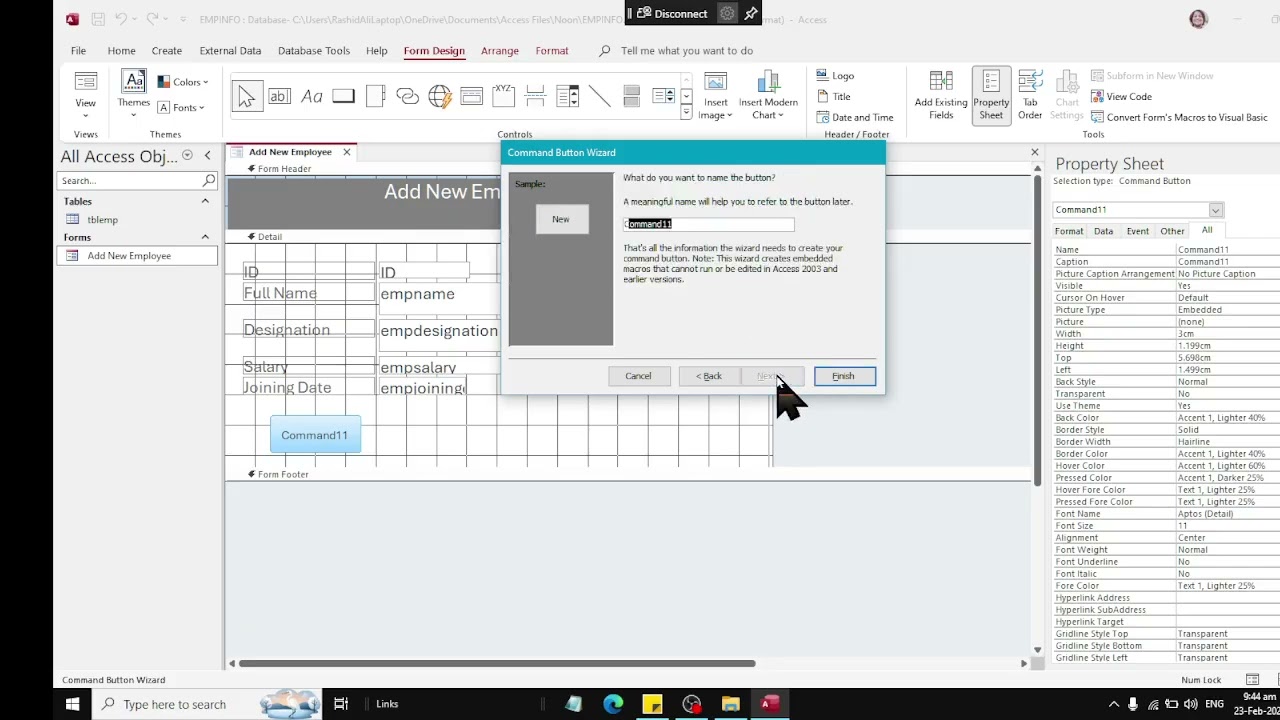Image resolution: width=1280 pixels, height=720 pixels.
Task: Toggle the Property Sheet button
Action: 991,96
